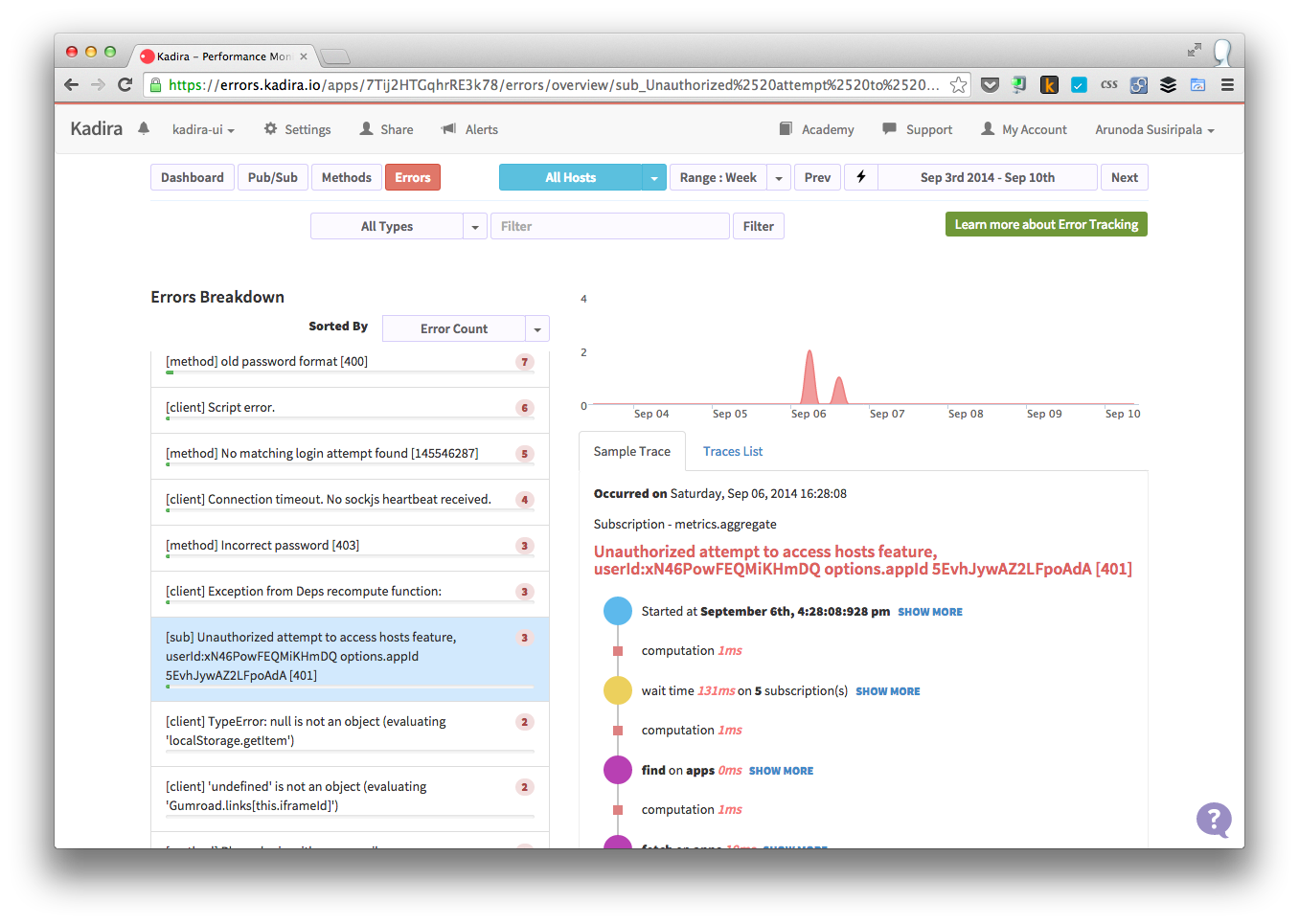Click the tall error spike on Sep 06

click(809, 378)
